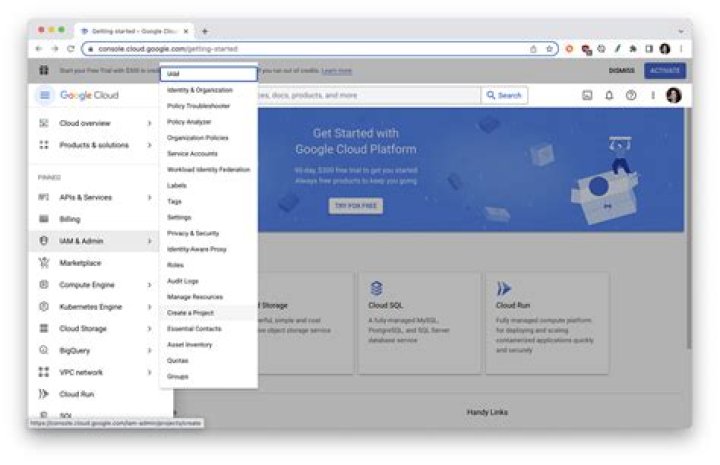This screenshot has width=720, height=465.
Task: Click the VPC network icon
Action: pos(44,372)
